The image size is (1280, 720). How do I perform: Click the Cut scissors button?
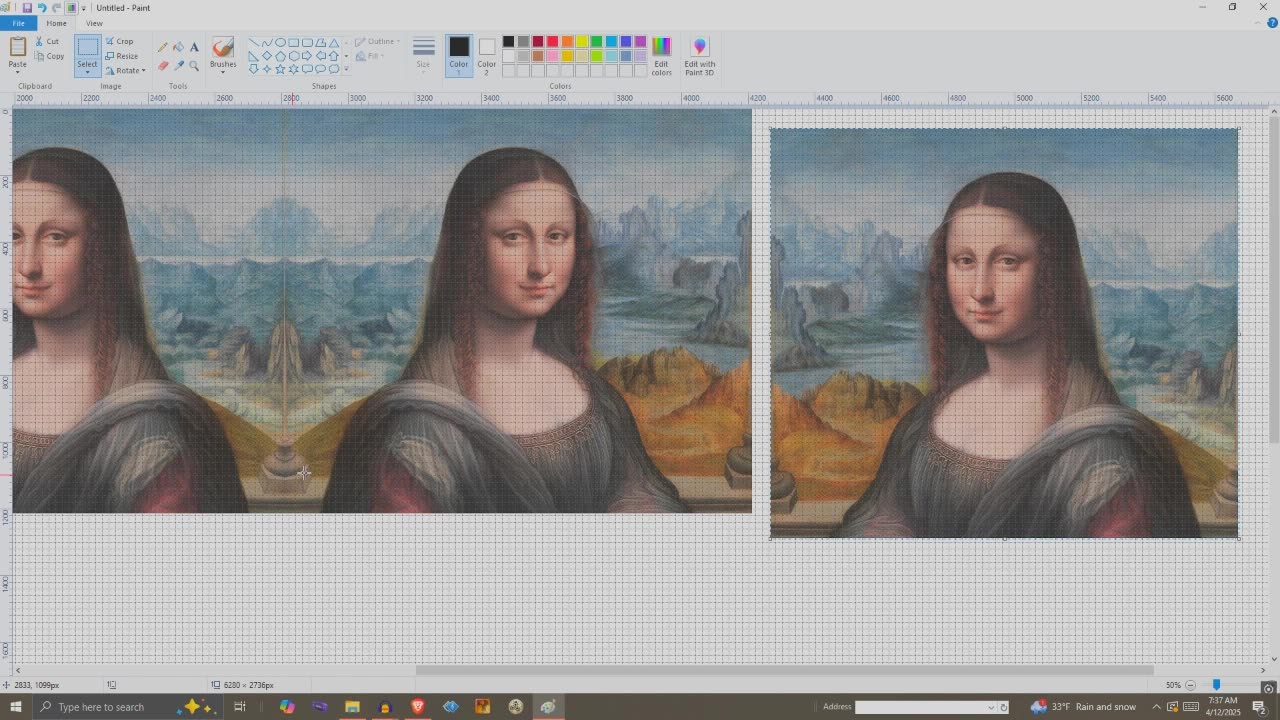47,41
